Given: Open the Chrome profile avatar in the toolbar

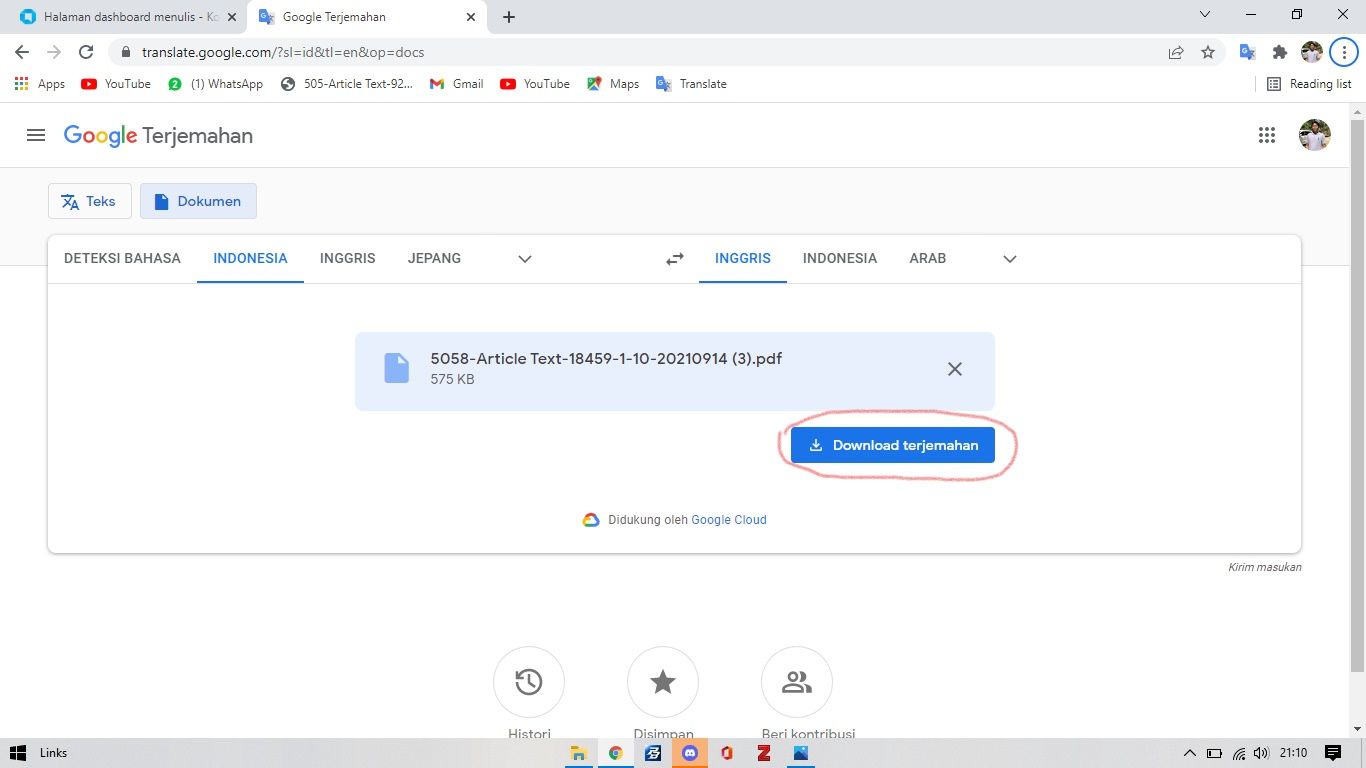Looking at the screenshot, I should pos(1312,52).
